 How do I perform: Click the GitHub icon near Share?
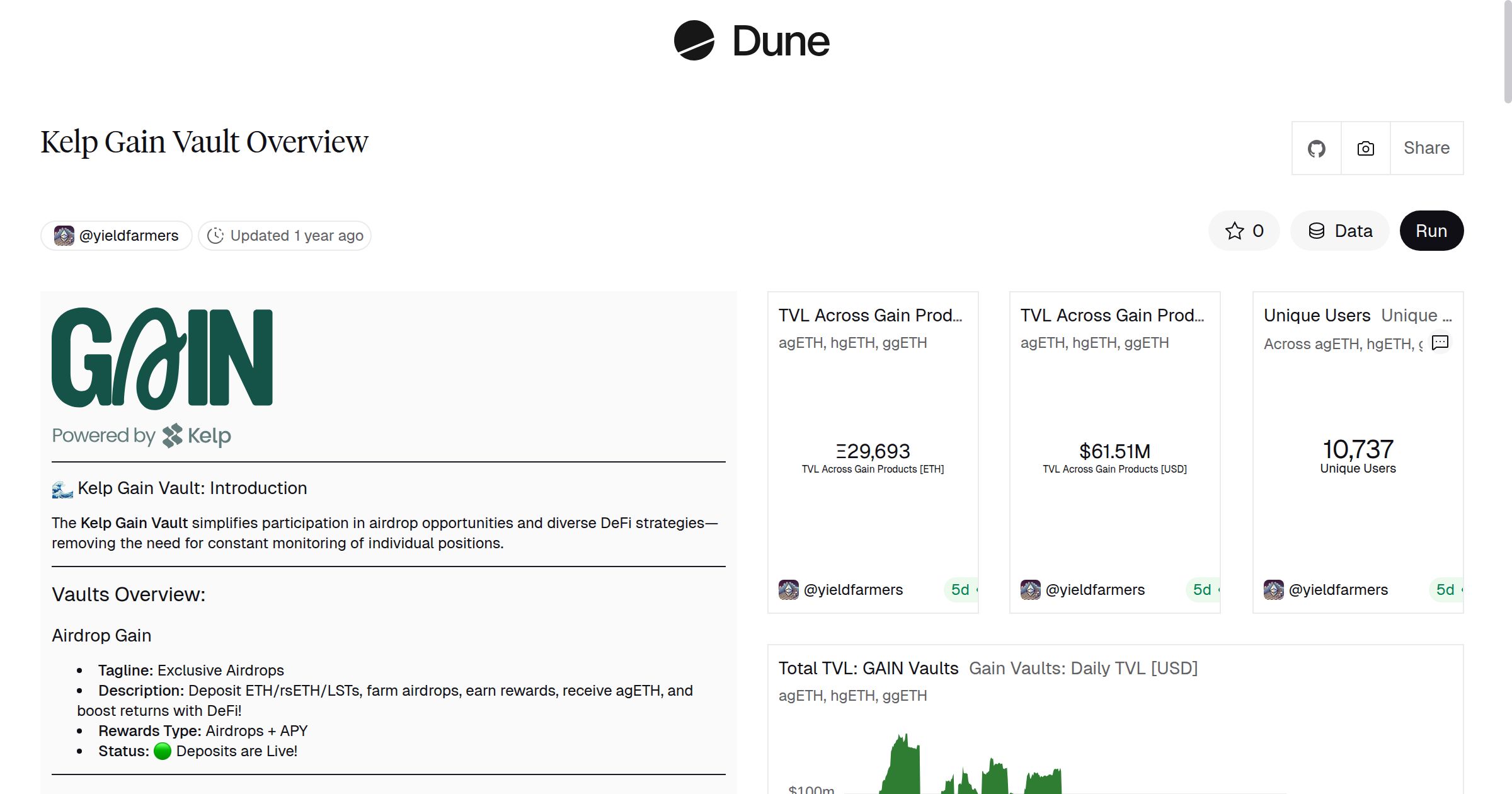(x=1316, y=148)
